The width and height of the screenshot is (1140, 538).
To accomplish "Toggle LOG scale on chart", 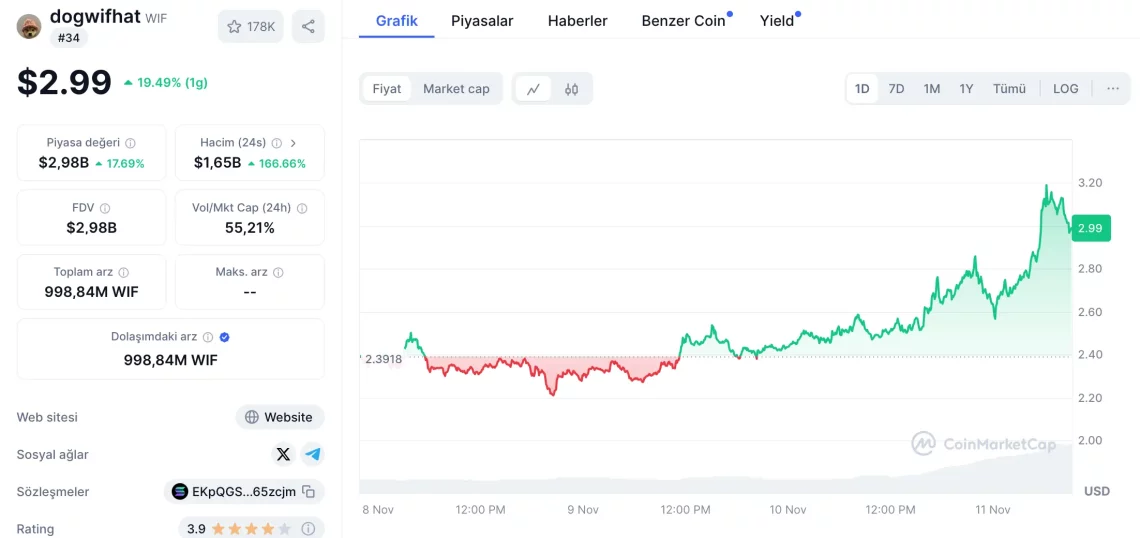I will tap(1065, 89).
